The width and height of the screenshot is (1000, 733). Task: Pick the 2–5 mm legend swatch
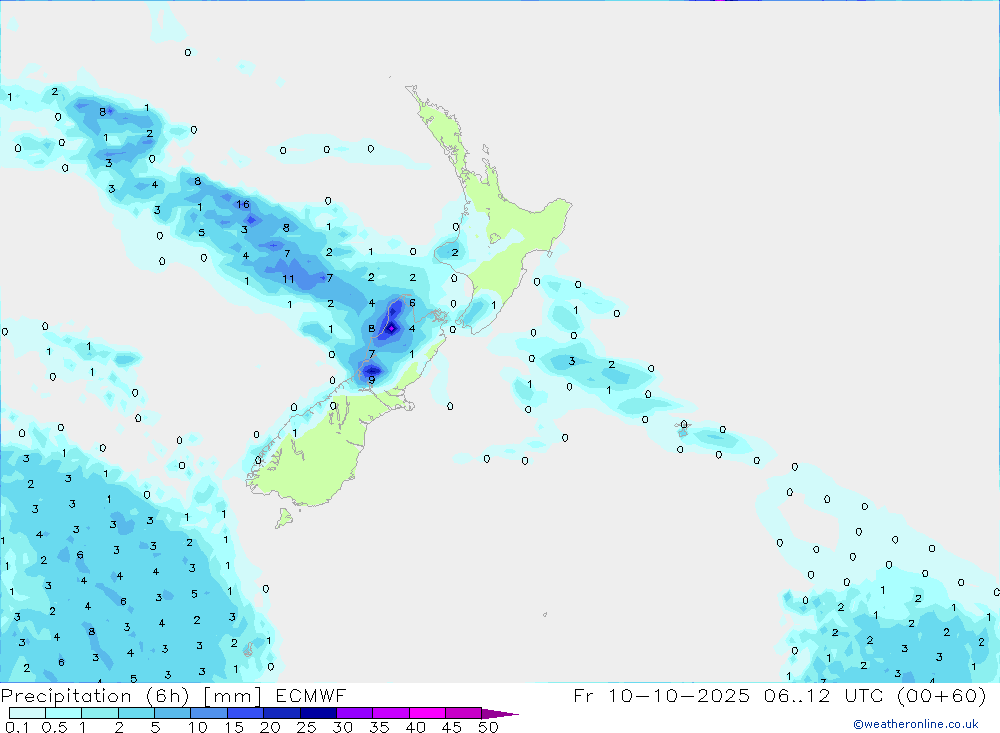pos(136,713)
